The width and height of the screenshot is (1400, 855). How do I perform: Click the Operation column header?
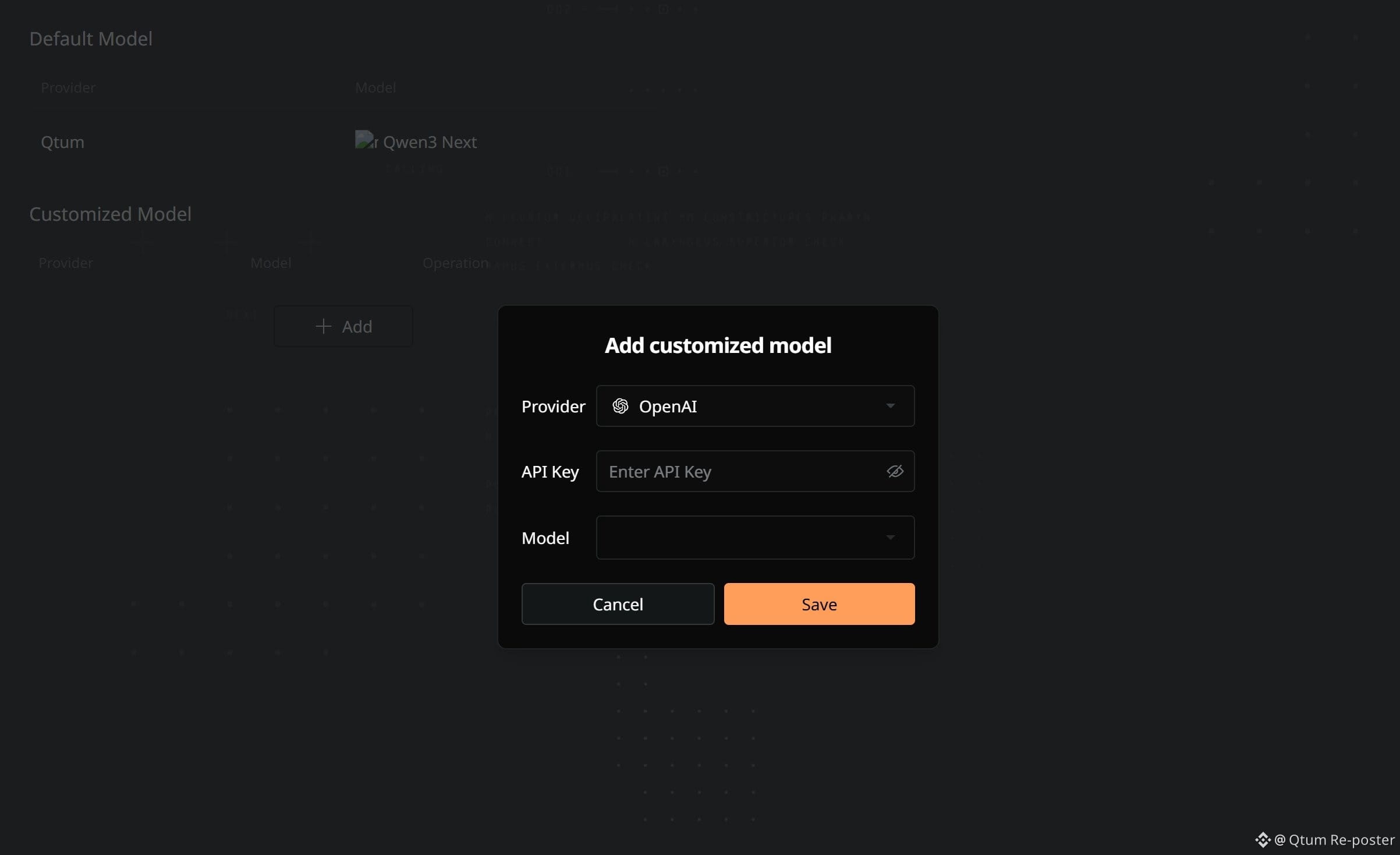pos(455,263)
